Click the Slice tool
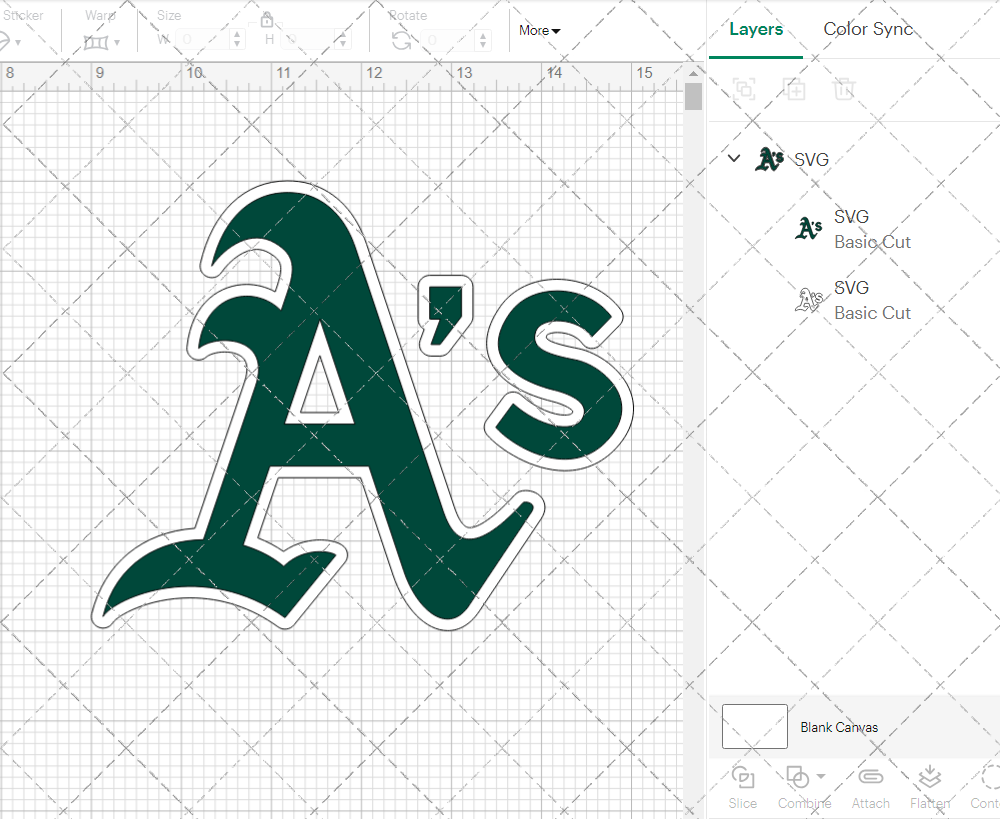This screenshot has width=1000, height=819. coord(743,788)
